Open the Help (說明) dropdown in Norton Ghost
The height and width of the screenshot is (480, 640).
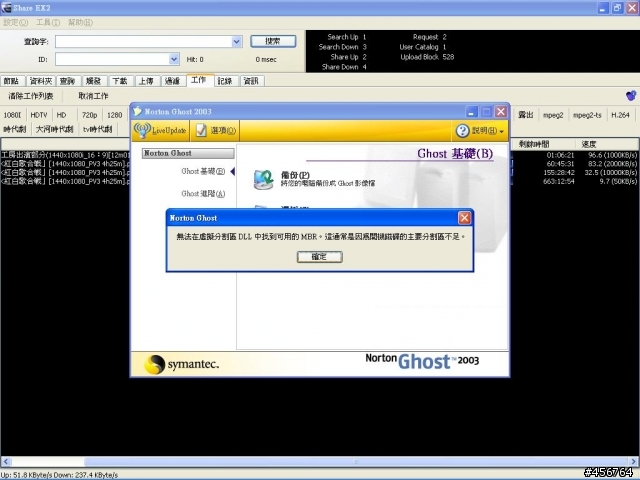click(x=480, y=131)
